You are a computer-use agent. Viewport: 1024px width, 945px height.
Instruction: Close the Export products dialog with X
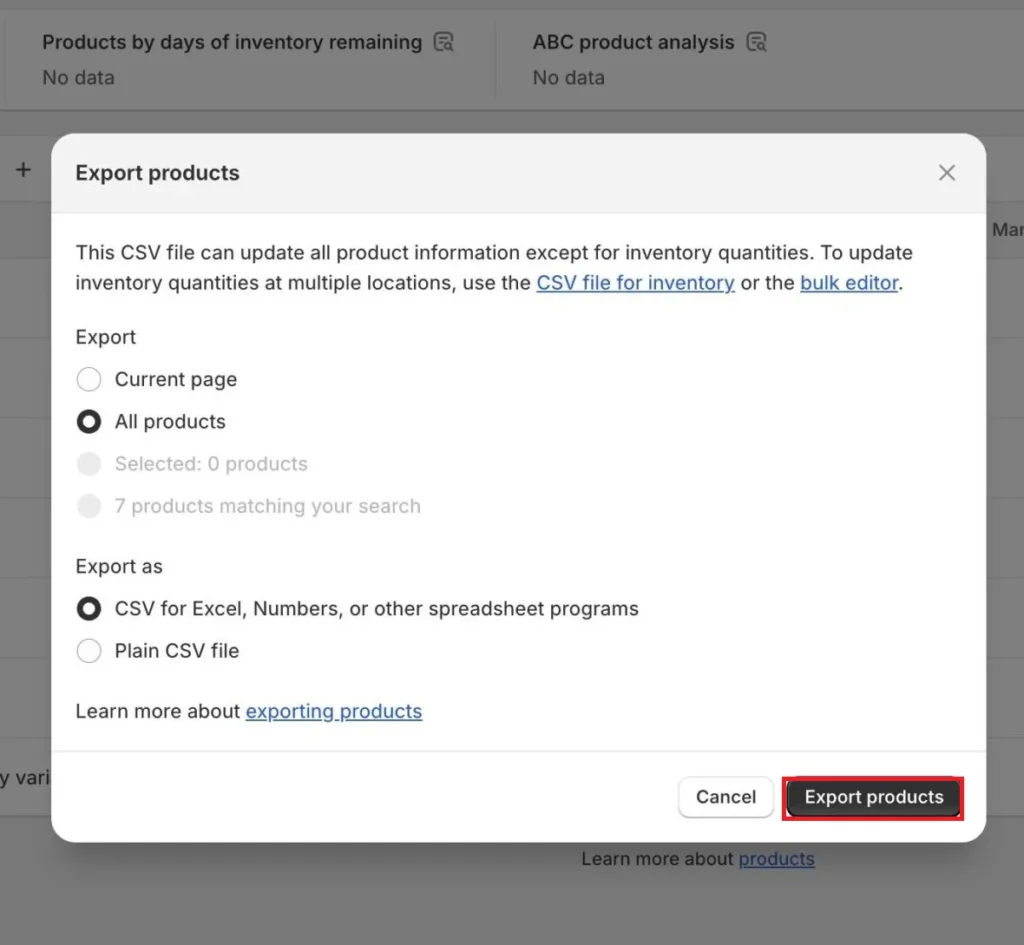pyautogui.click(x=946, y=173)
